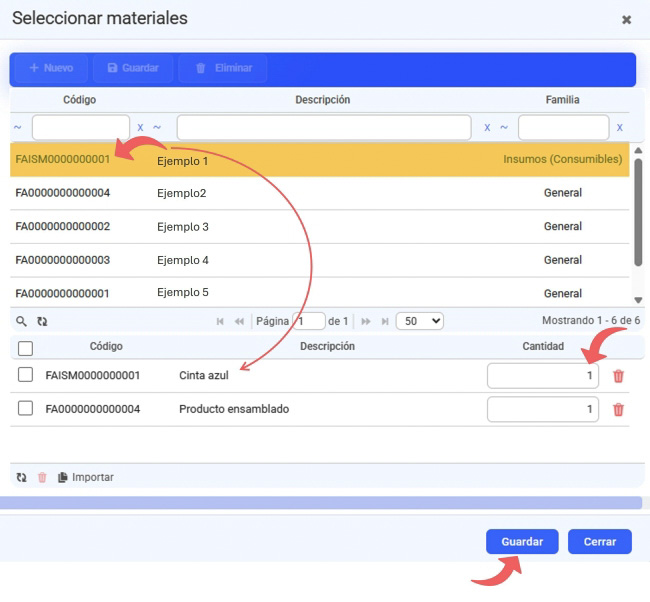This screenshot has height=602, width=650.
Task: Toggle the select-all checkbox in the lower grid header
Action: tap(25, 348)
